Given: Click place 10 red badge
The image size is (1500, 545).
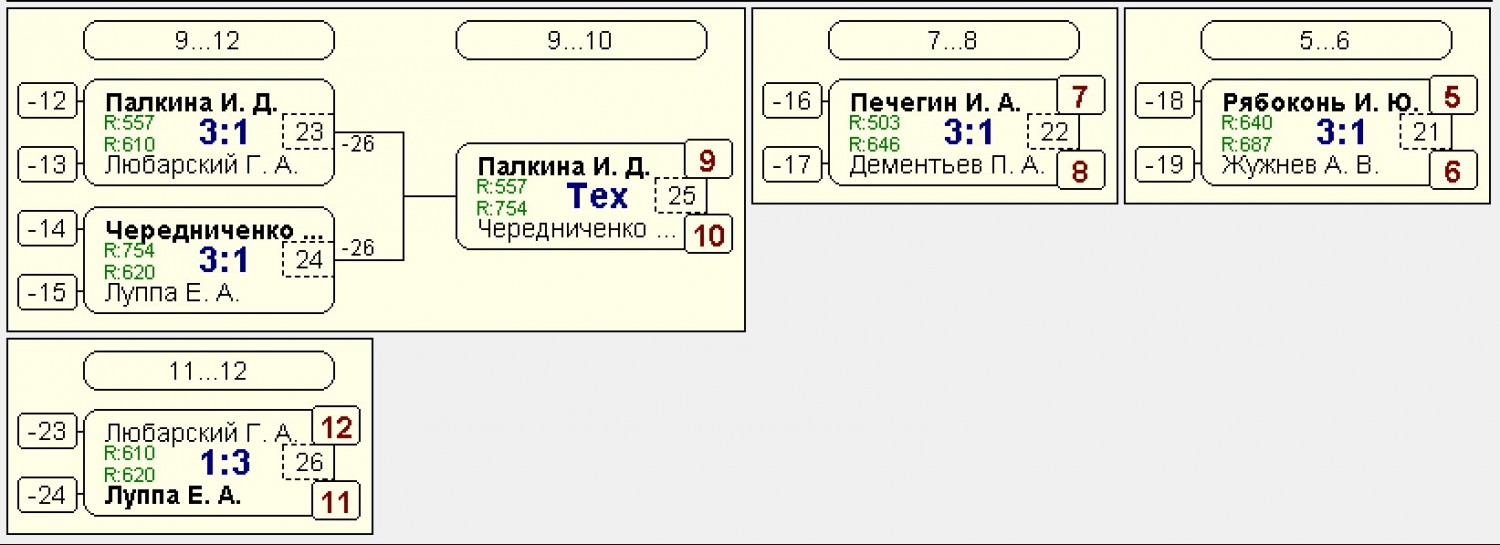Looking at the screenshot, I should [x=708, y=236].
